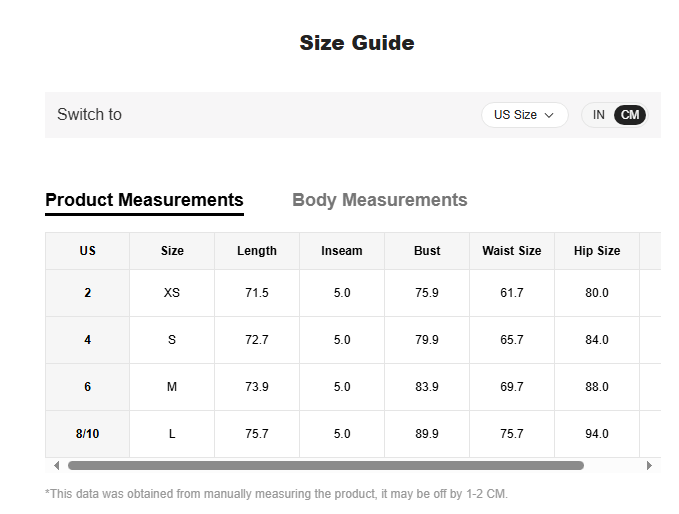This screenshot has height=514, width=679.
Task: Select US size 6 row header
Action: click(87, 387)
